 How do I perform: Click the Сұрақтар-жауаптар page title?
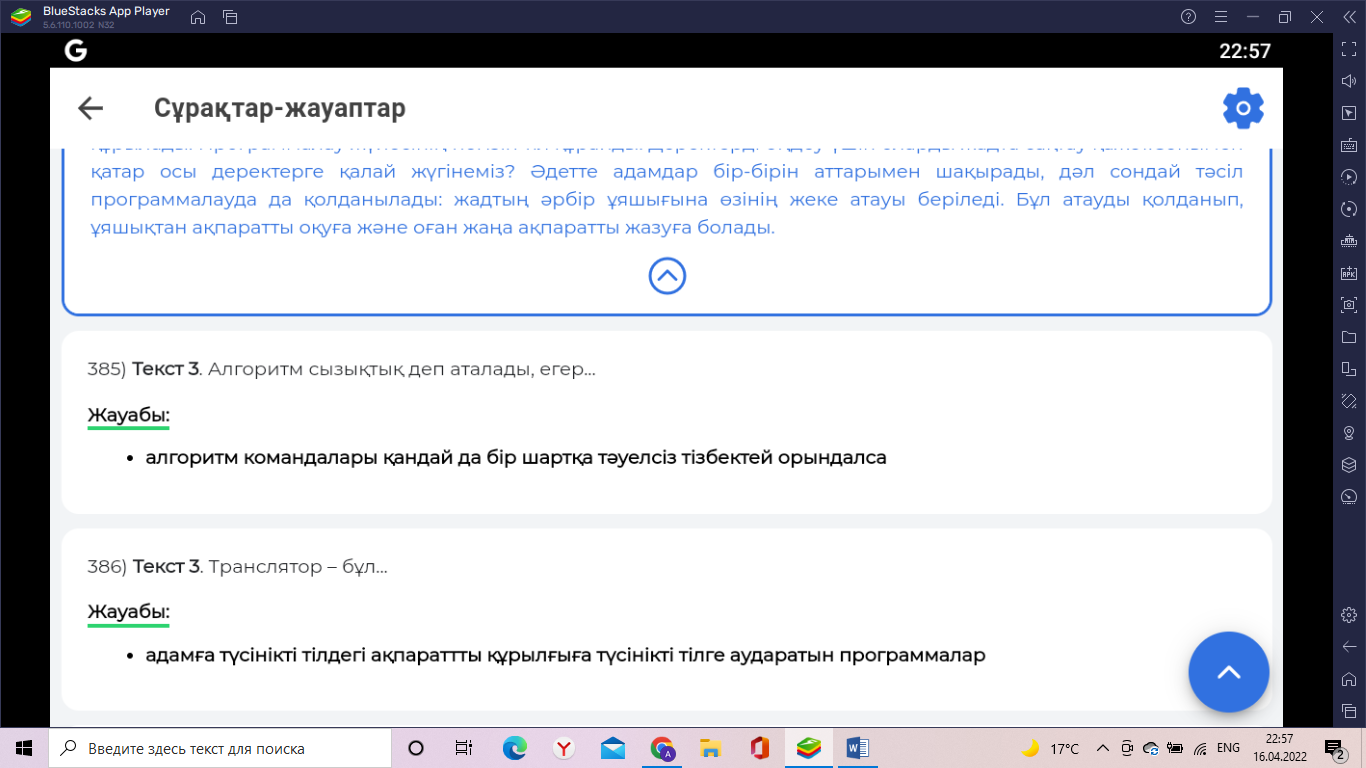point(280,108)
